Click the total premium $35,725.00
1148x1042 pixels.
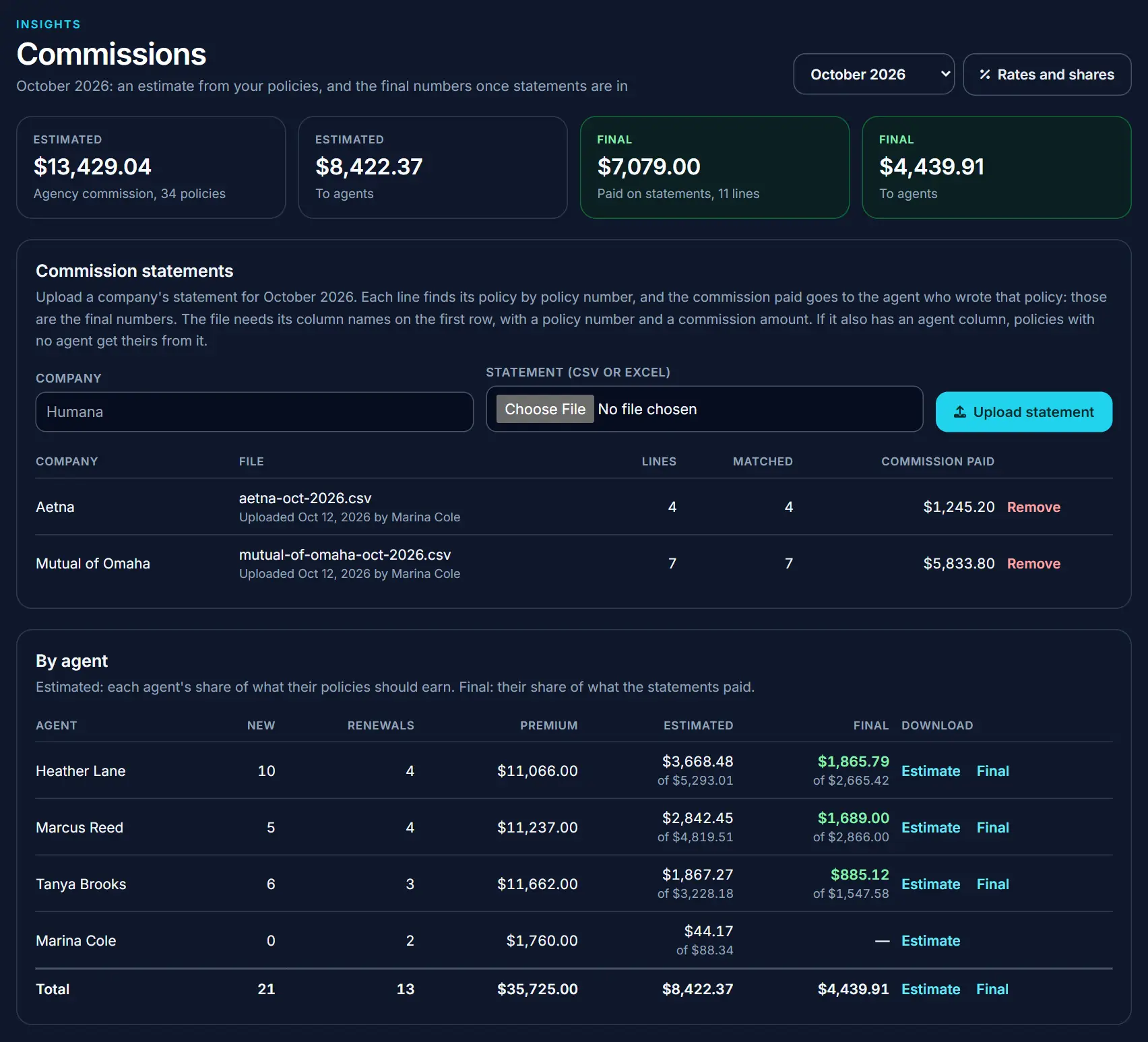(538, 989)
